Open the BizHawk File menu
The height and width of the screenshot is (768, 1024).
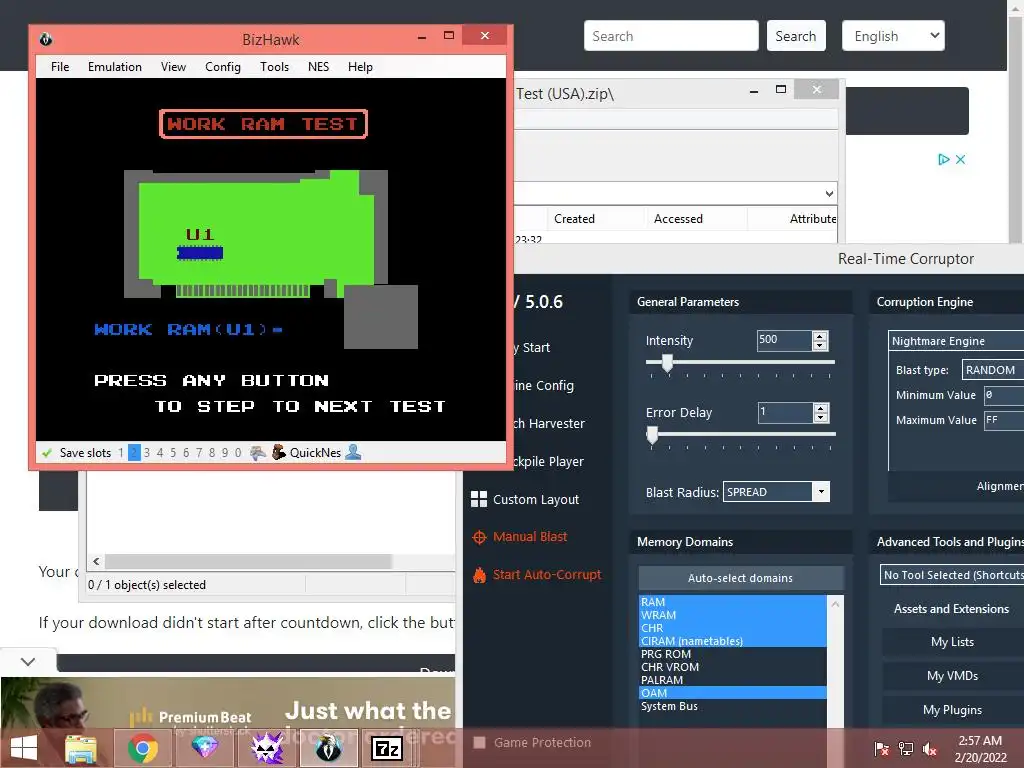[x=60, y=67]
